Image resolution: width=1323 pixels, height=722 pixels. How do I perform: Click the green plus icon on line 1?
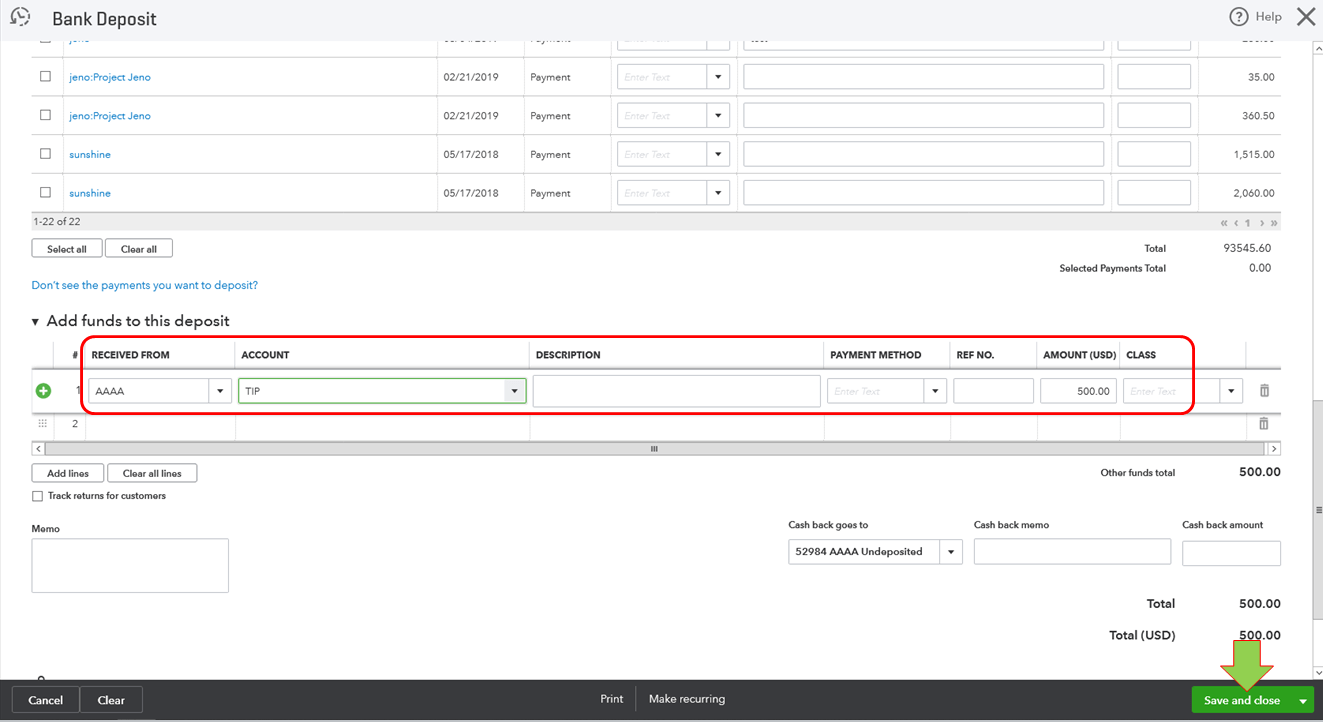[x=43, y=391]
